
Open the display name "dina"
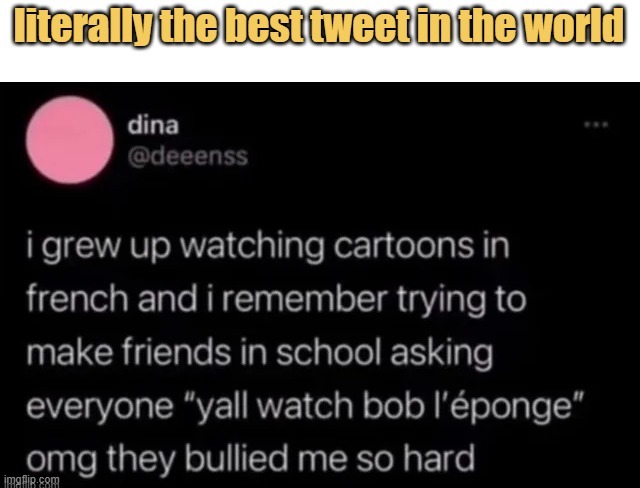coord(153,125)
